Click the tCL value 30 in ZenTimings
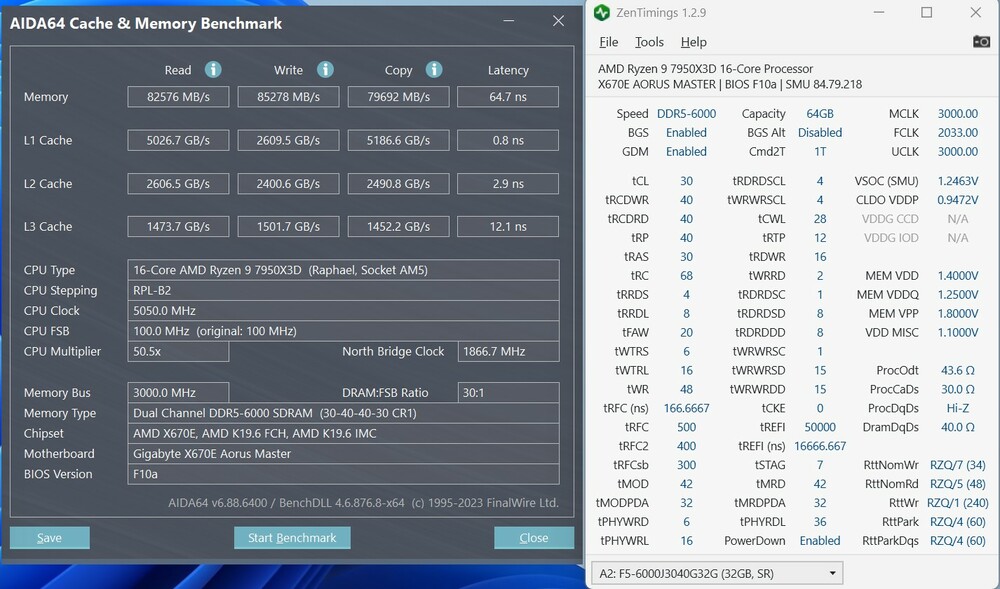 pyautogui.click(x=686, y=181)
